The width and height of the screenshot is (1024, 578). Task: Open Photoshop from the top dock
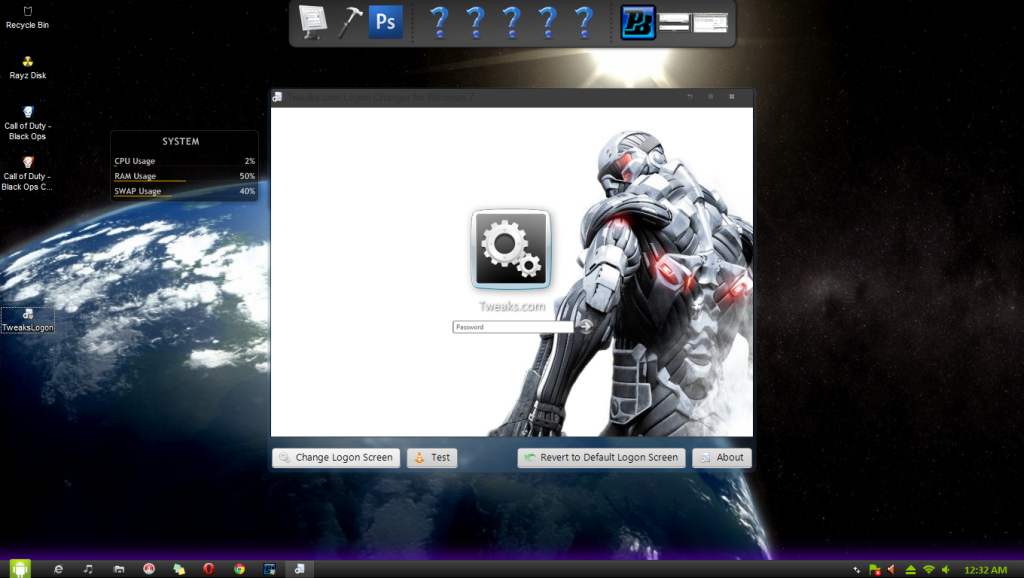[x=385, y=22]
